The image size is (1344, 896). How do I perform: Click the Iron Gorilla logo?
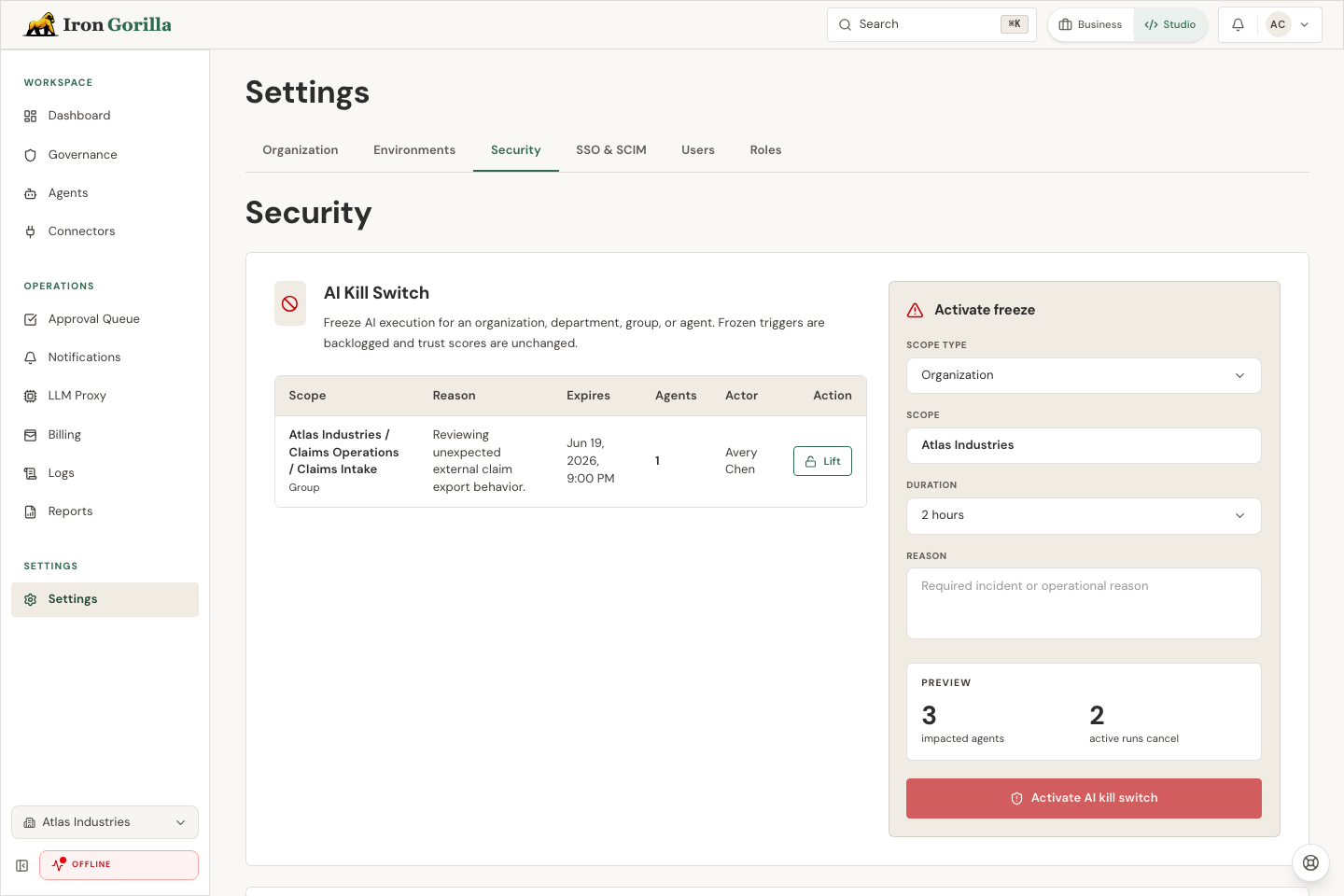click(98, 24)
